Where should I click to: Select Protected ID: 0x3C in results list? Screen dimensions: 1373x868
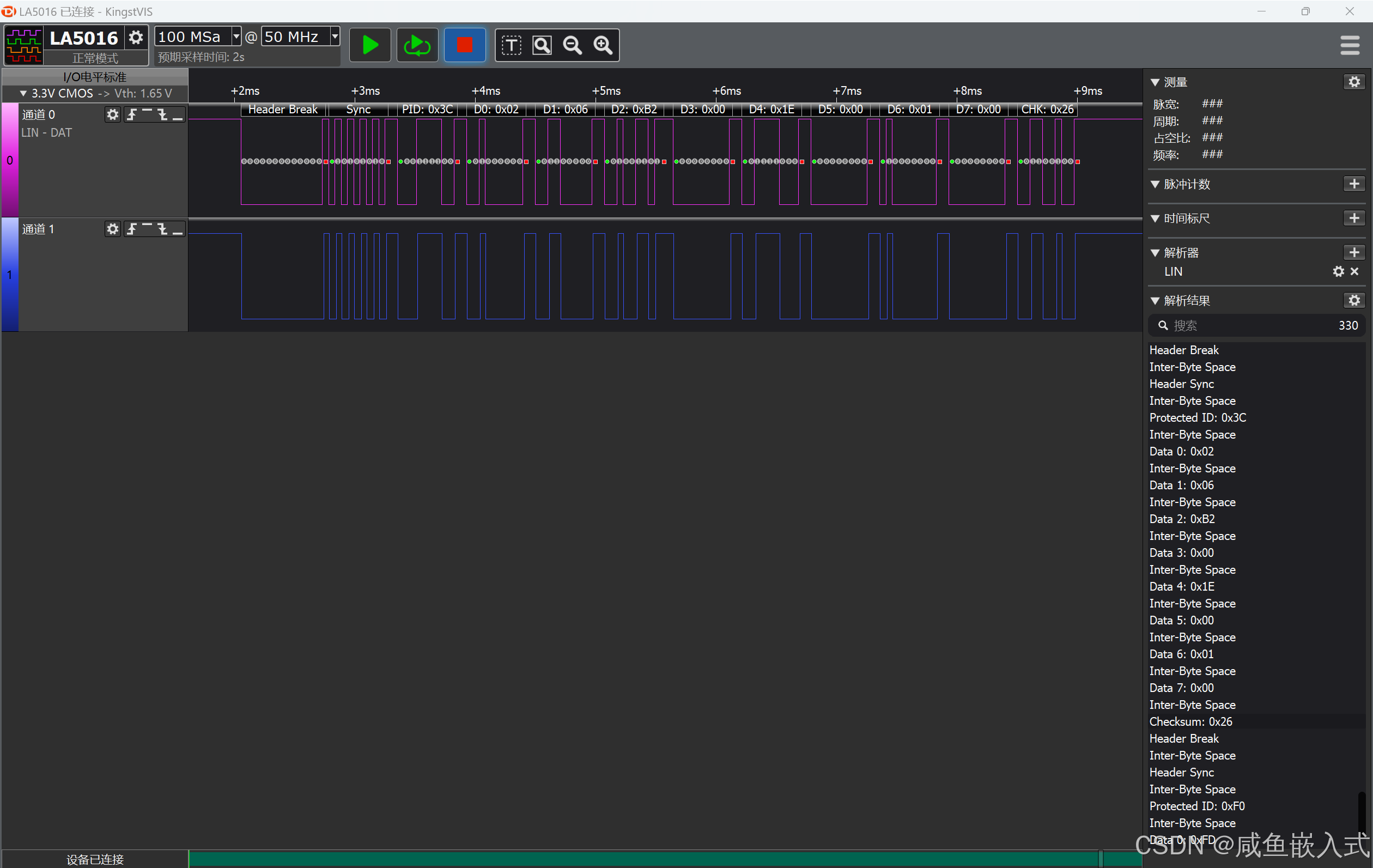click(1198, 418)
